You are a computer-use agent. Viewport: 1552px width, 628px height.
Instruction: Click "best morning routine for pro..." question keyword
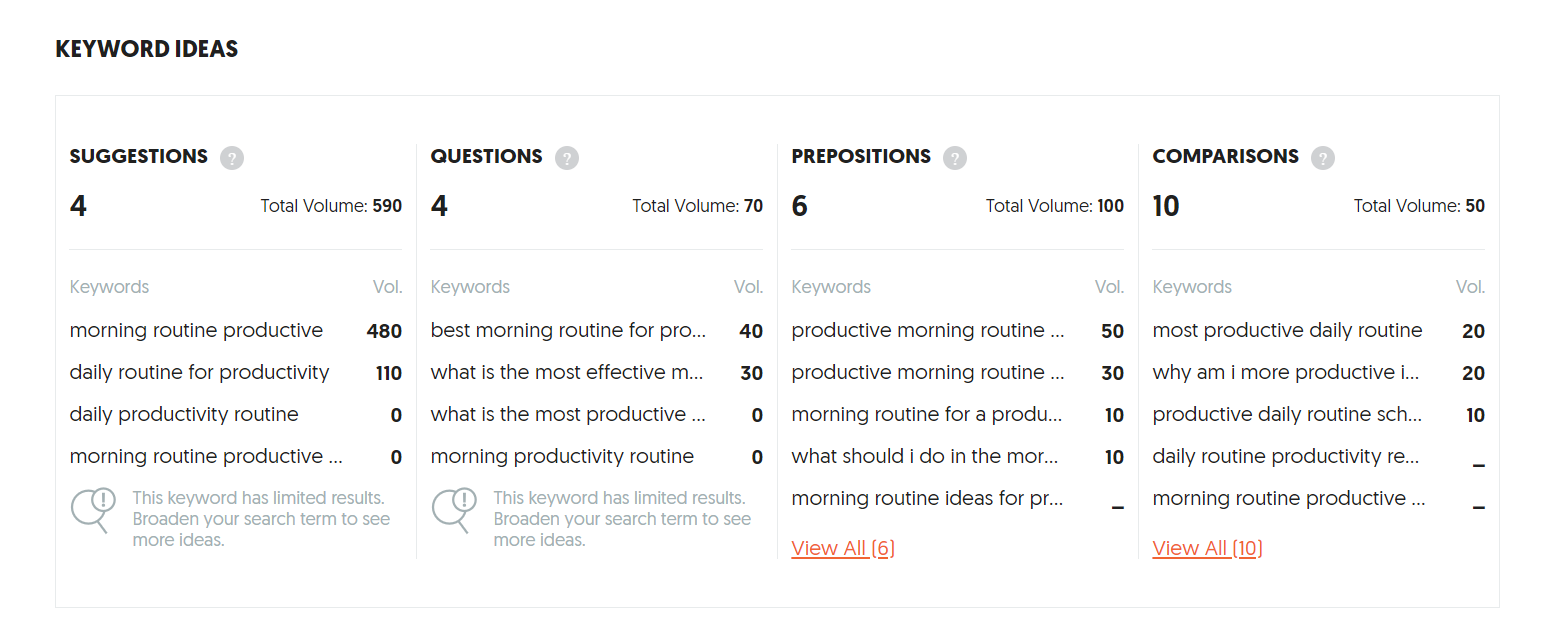click(x=568, y=330)
